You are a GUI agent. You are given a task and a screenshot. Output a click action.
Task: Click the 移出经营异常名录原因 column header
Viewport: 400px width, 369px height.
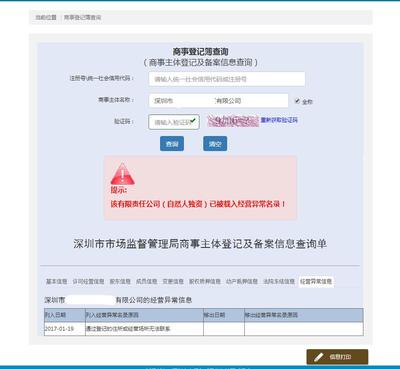pos(304,315)
